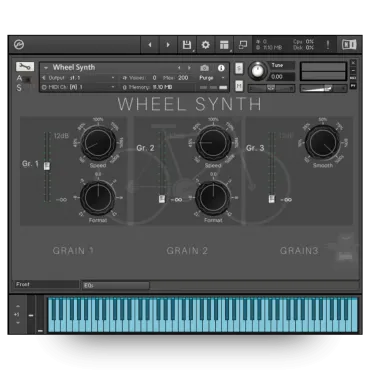Select next instrument small right arrow
The height and width of the screenshot is (370, 370).
pyautogui.click(x=189, y=68)
